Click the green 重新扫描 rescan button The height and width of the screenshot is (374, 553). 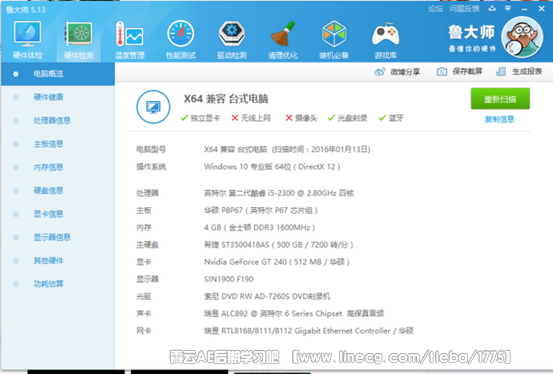click(500, 99)
